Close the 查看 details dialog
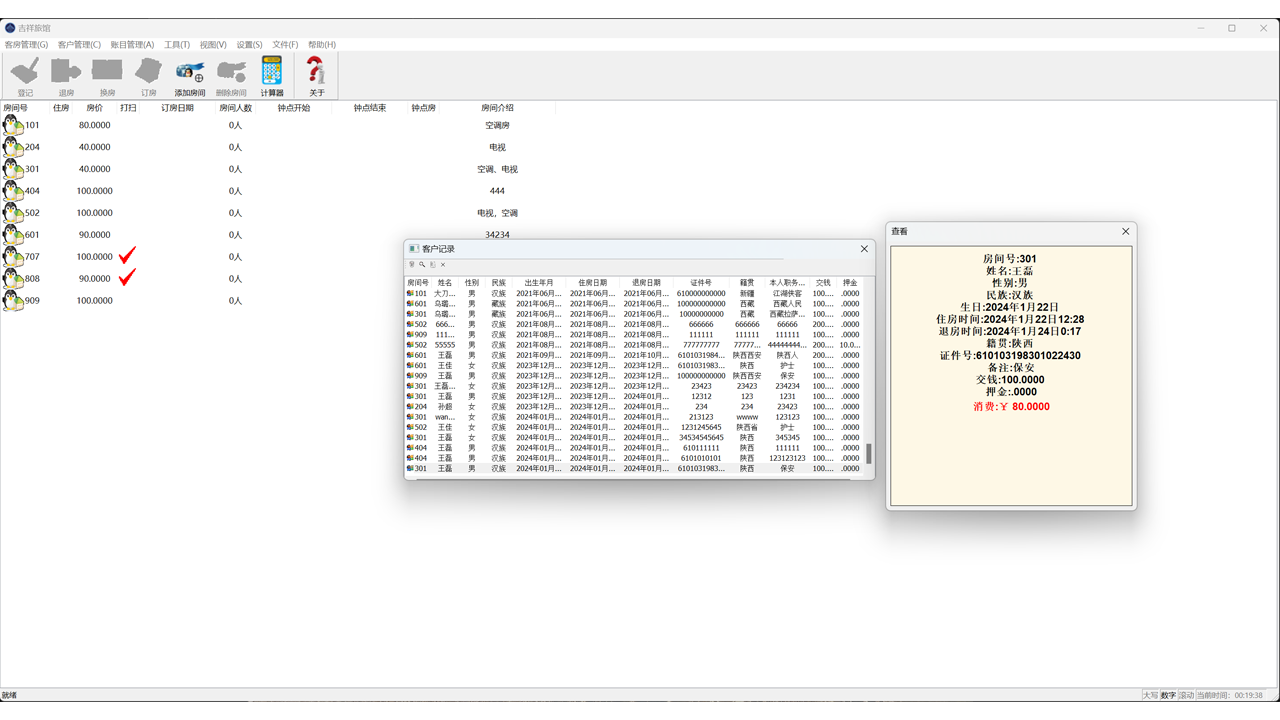Viewport: 1280px width, 720px height. tap(1125, 231)
